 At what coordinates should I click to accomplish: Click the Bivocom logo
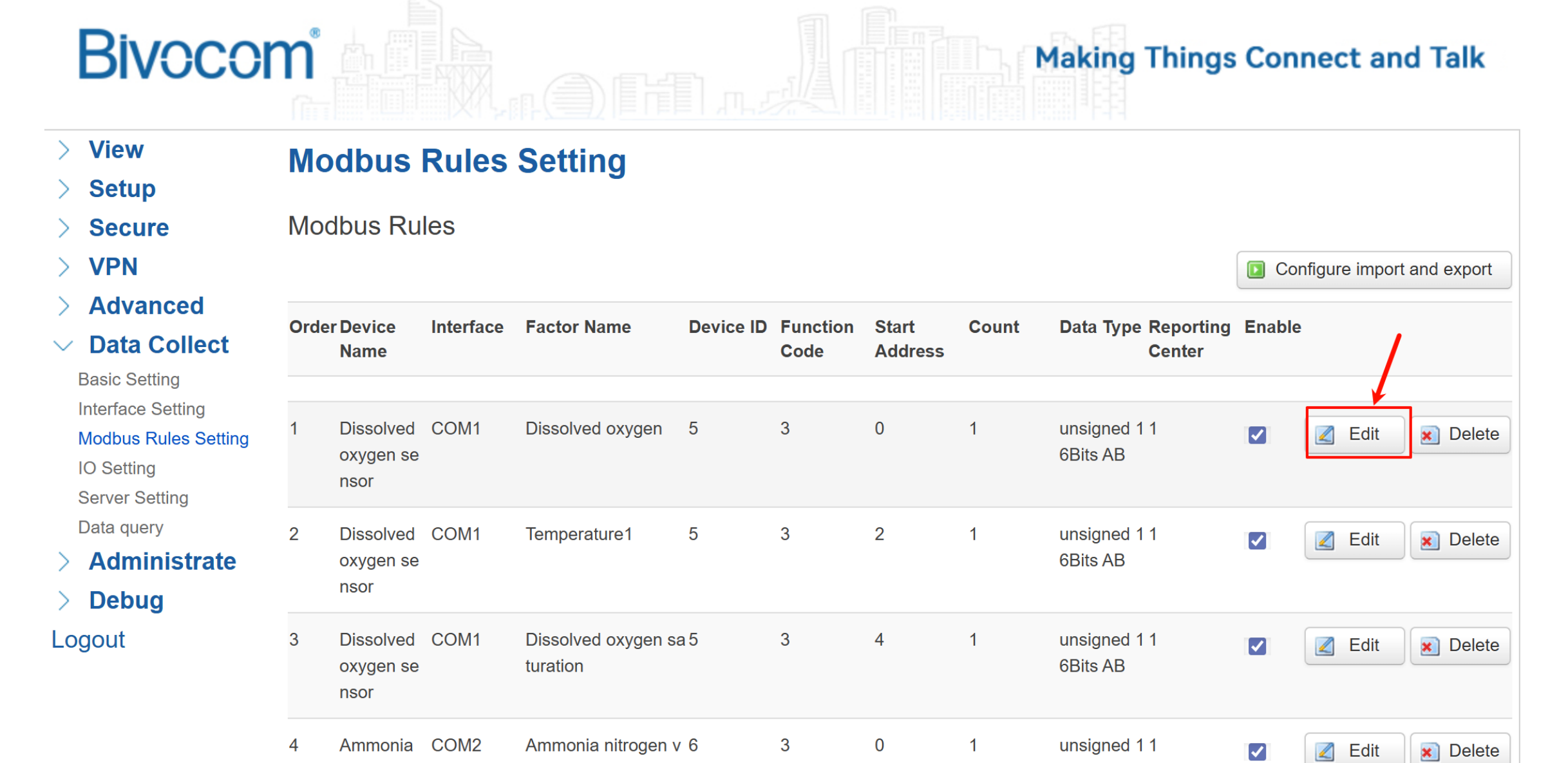(x=197, y=56)
